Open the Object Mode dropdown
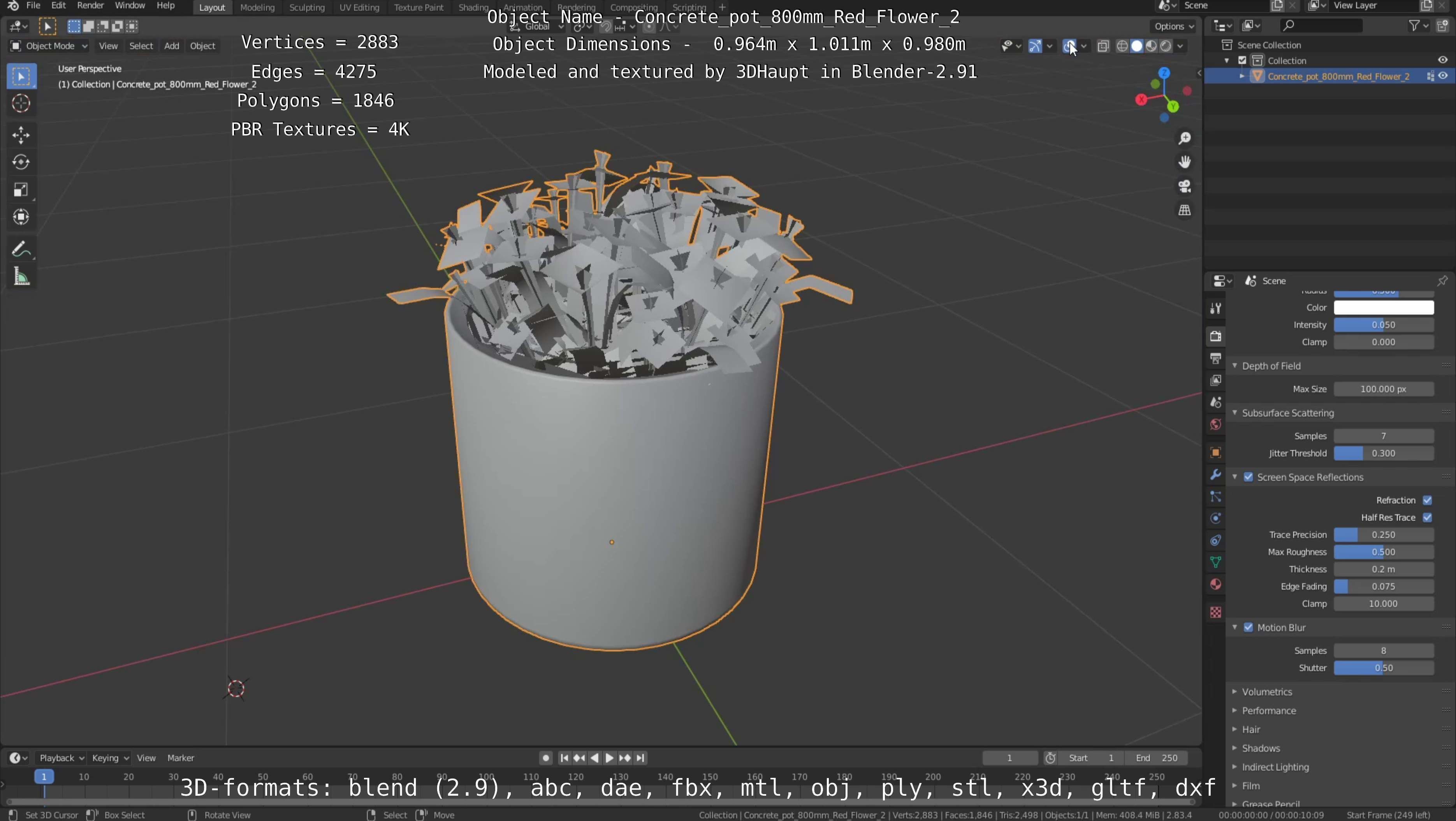1456x821 pixels. tap(49, 46)
